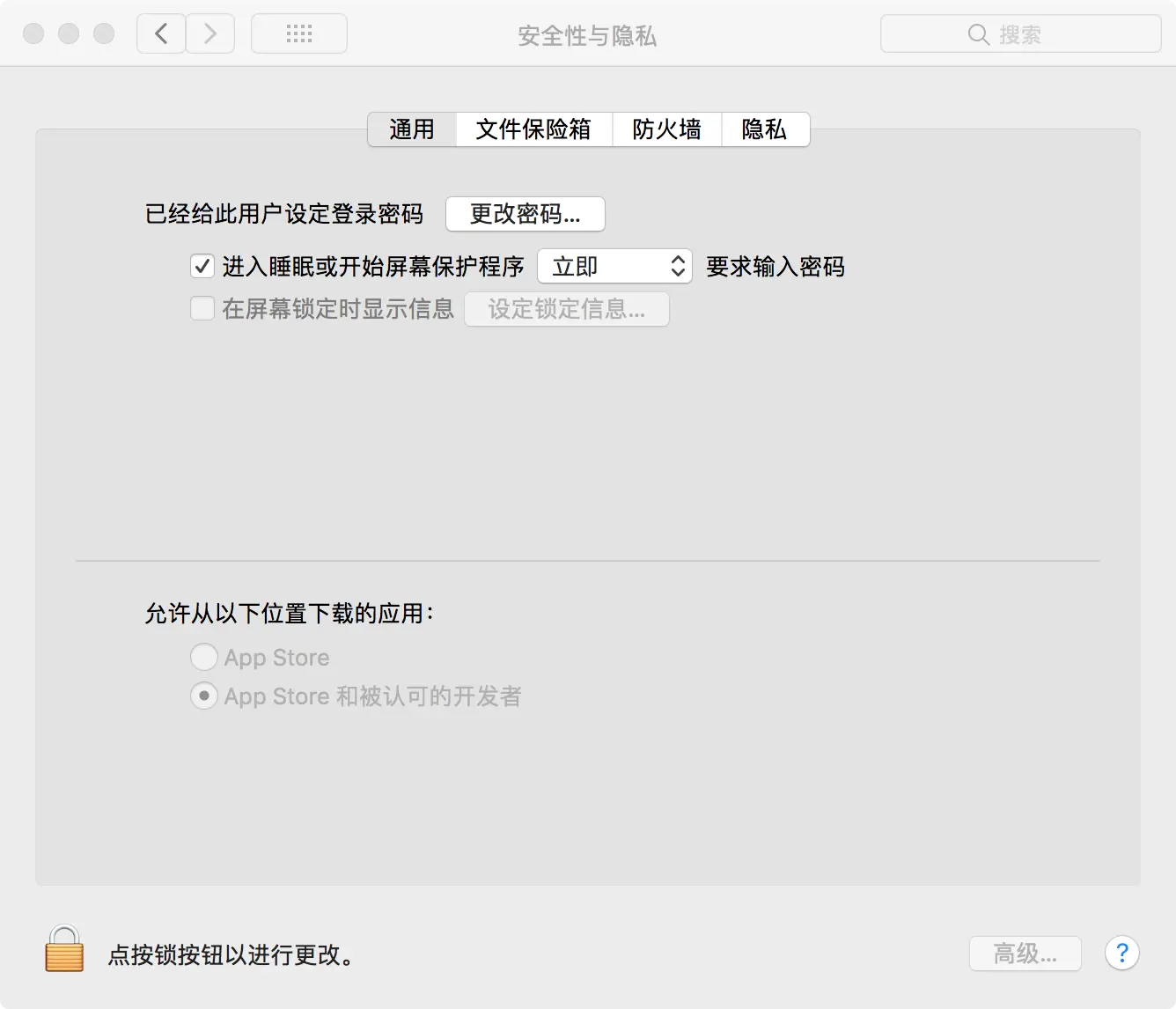Click the magnifier icon in the search field

click(978, 34)
